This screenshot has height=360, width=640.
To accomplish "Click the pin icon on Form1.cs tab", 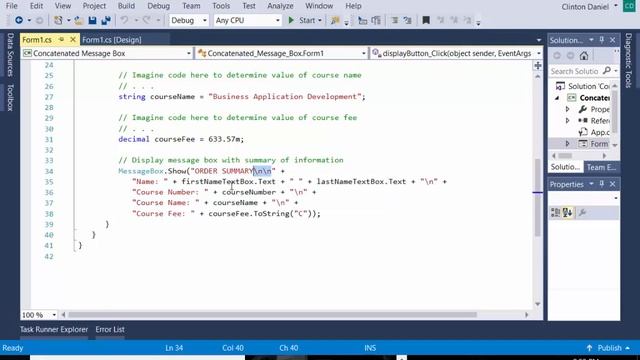I will (62, 40).
